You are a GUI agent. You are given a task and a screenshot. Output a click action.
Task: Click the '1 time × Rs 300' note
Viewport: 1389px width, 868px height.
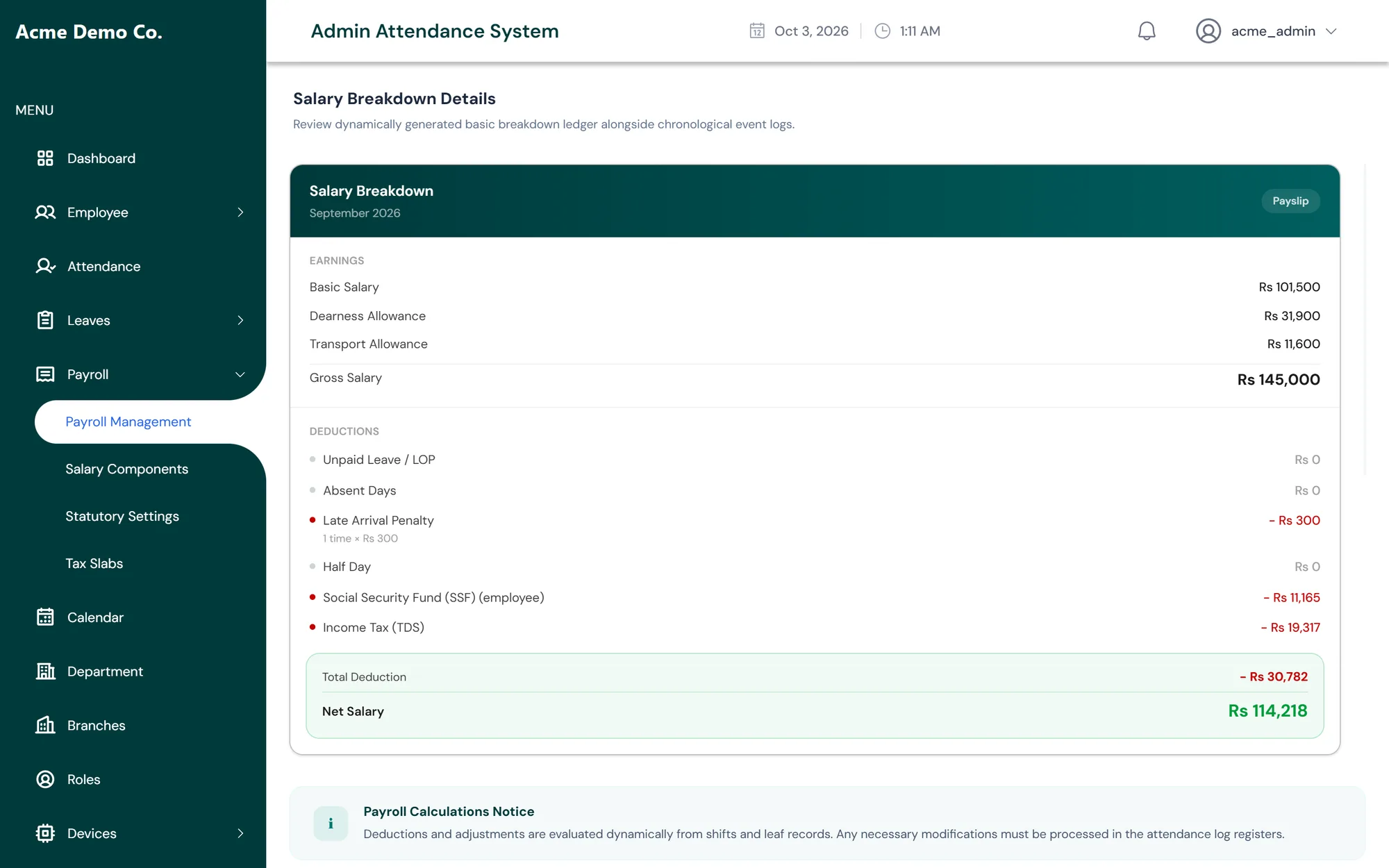pyautogui.click(x=360, y=538)
